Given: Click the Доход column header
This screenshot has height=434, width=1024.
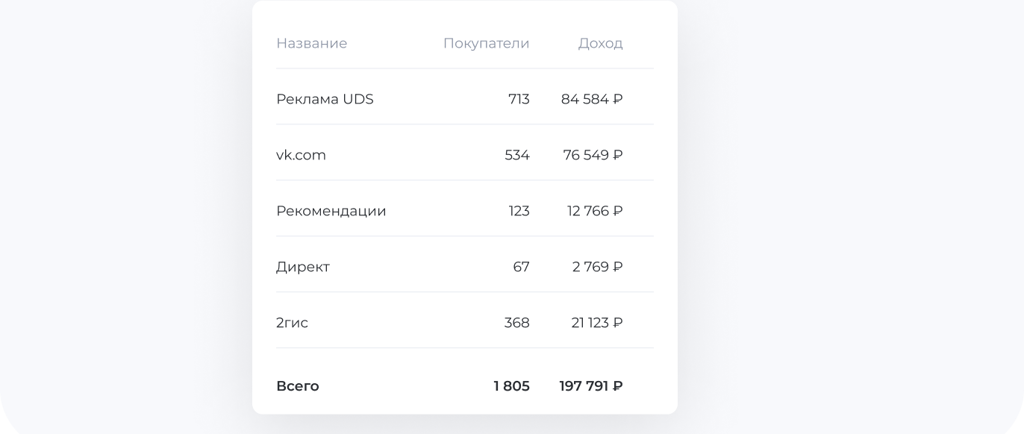Looking at the screenshot, I should click(x=600, y=44).
